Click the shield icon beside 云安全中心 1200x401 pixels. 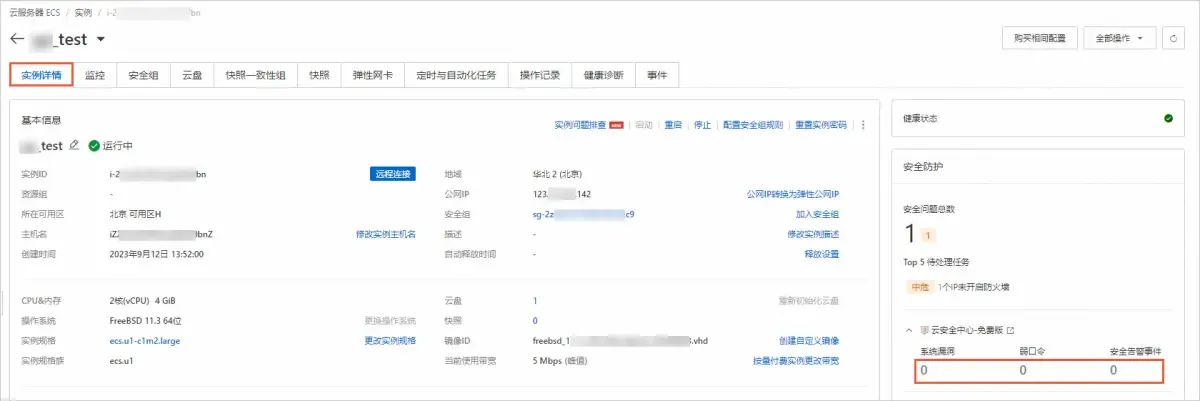click(x=923, y=330)
